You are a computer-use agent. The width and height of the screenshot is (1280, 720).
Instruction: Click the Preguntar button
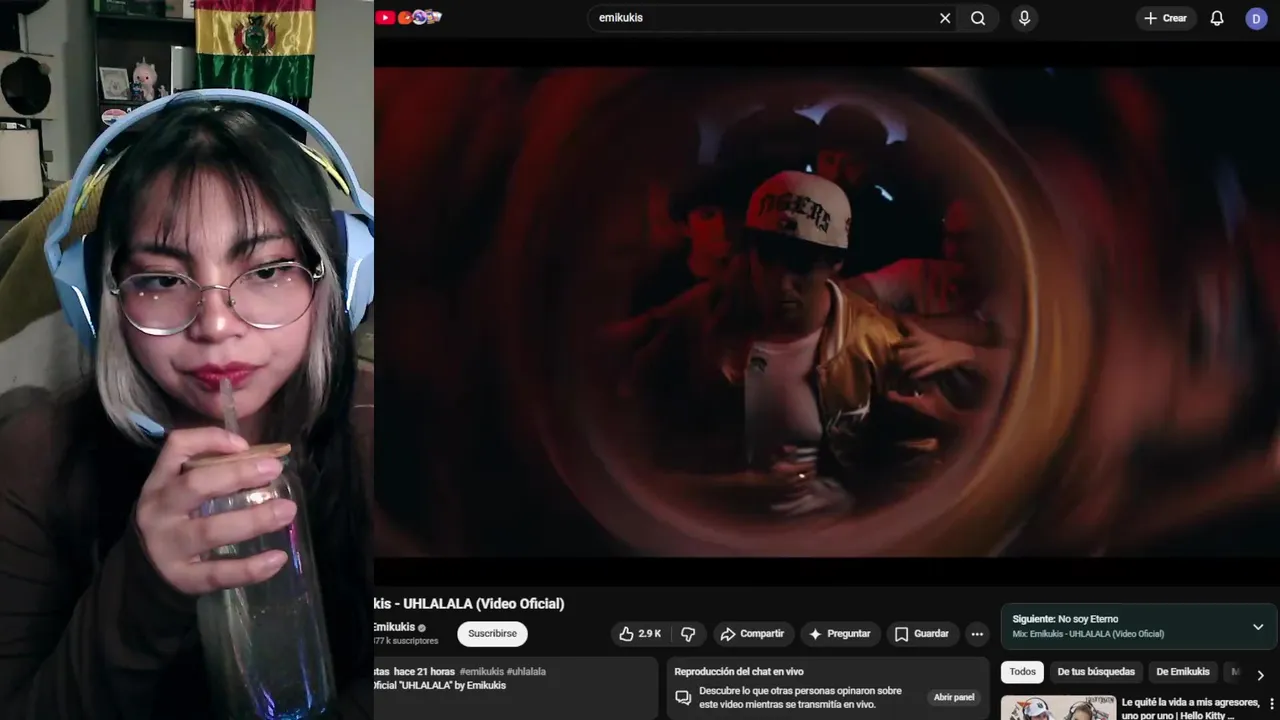point(839,634)
